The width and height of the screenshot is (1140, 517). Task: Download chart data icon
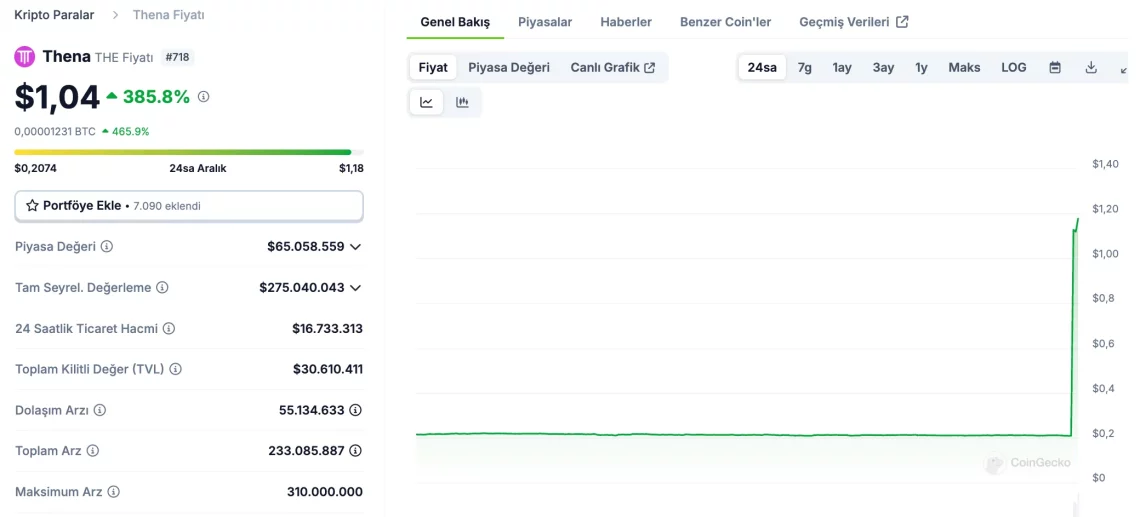click(1091, 68)
